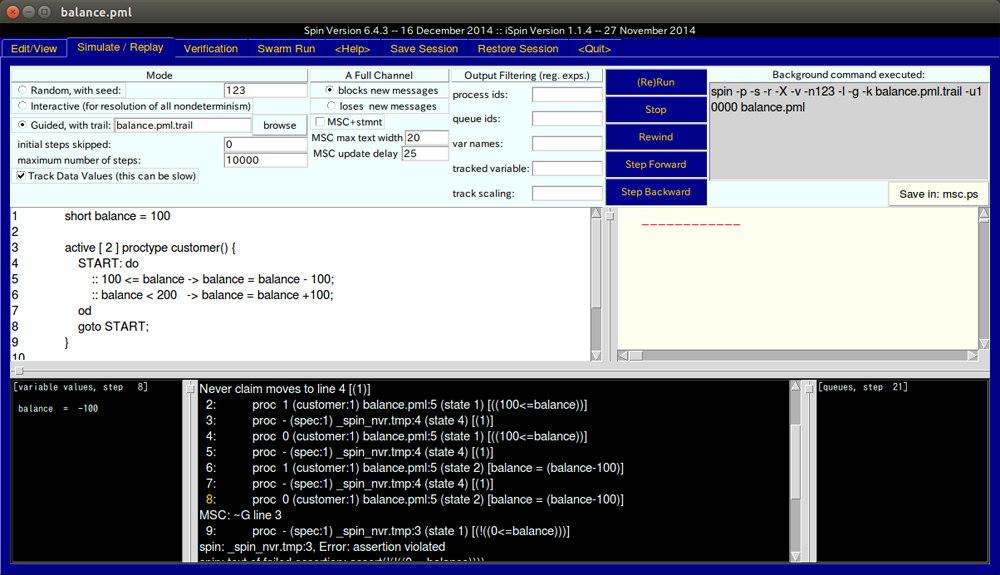Image resolution: width=1000 pixels, height=575 pixels.
Task: Click source code pane scroll-down arrow
Action: (x=596, y=356)
